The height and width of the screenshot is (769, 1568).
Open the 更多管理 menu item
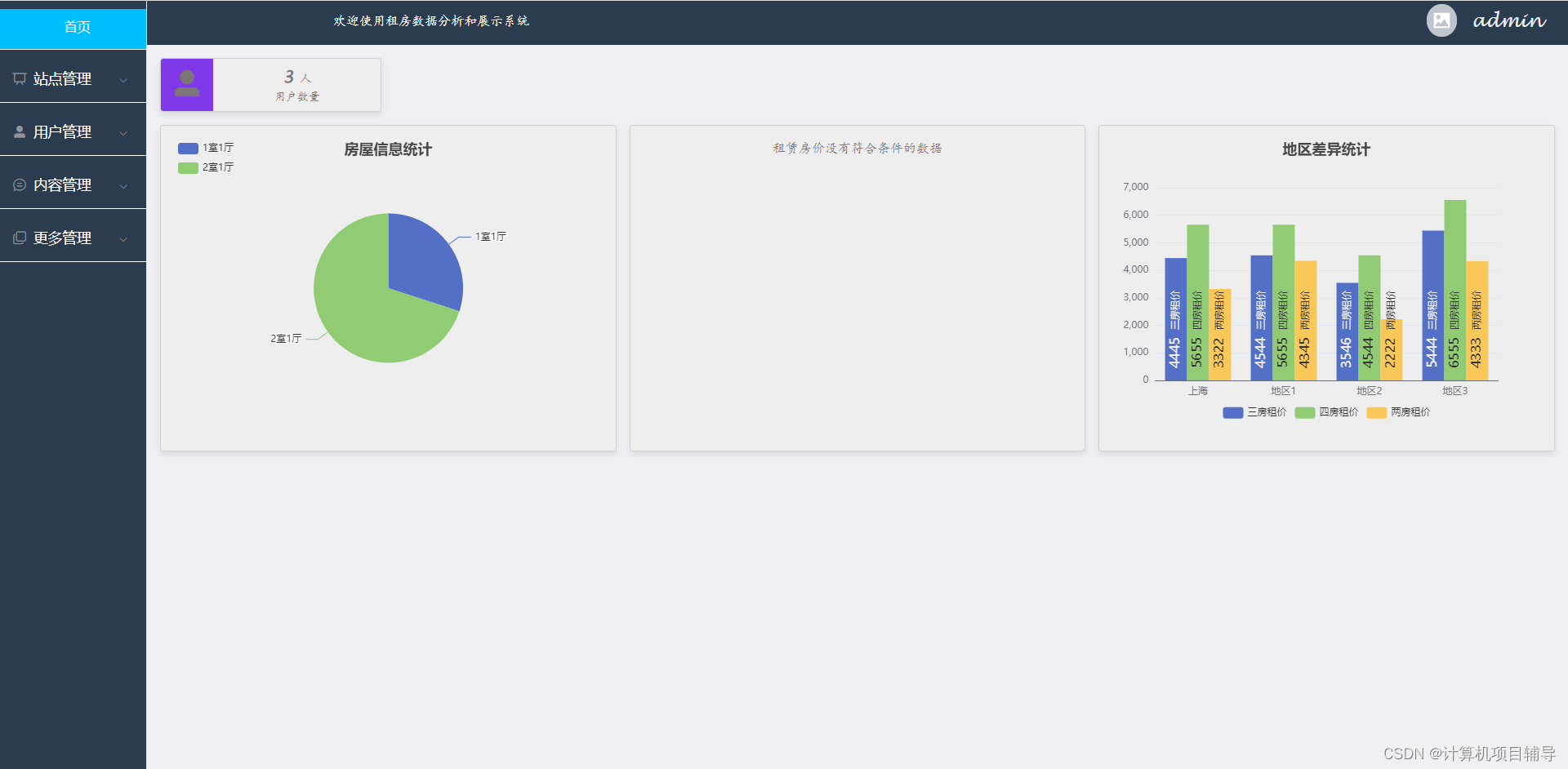click(x=73, y=238)
